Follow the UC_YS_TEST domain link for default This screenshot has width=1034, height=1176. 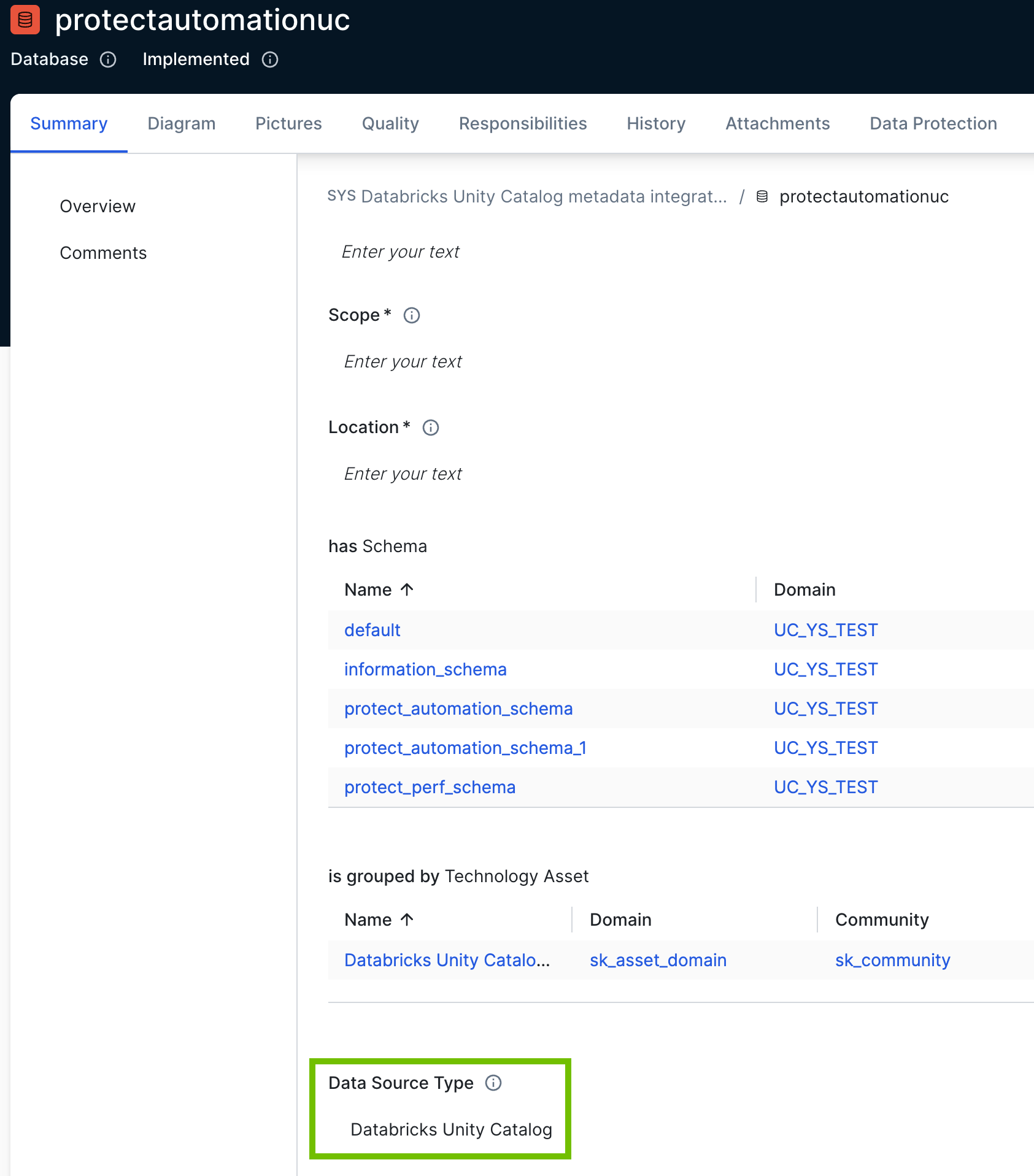pos(825,629)
